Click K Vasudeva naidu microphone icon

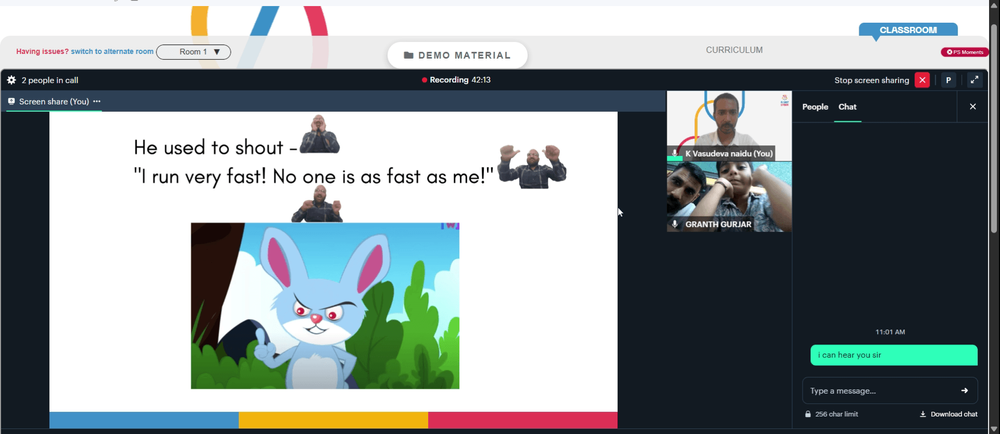[x=675, y=154]
